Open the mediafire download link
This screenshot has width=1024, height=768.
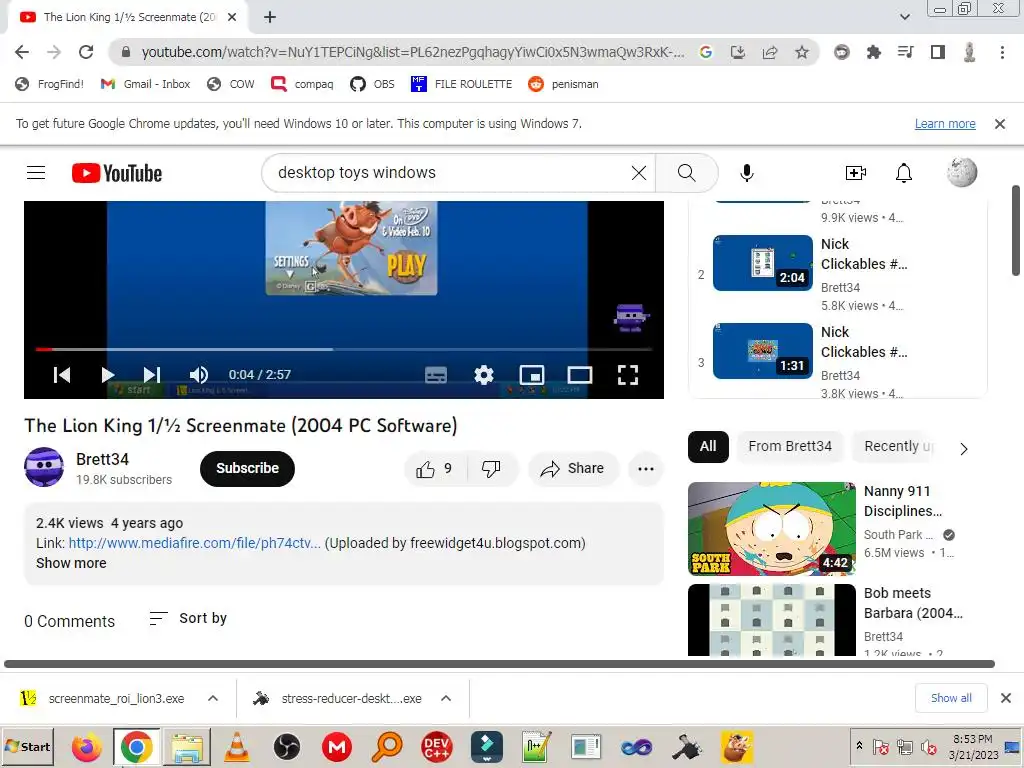[x=195, y=543]
